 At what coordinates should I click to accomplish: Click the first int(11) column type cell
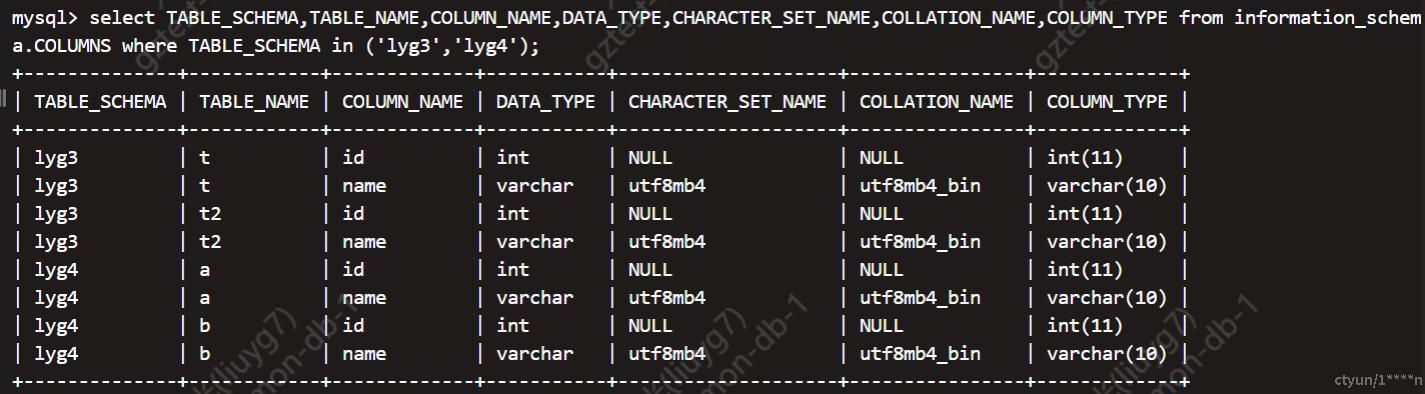click(1085, 158)
